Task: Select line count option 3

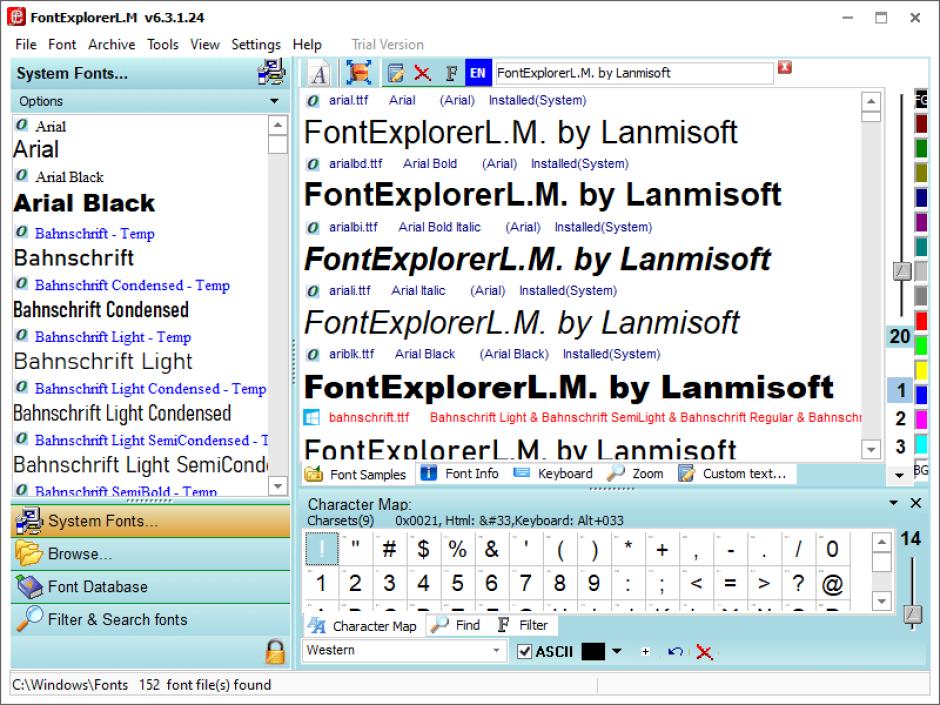Action: 900,447
